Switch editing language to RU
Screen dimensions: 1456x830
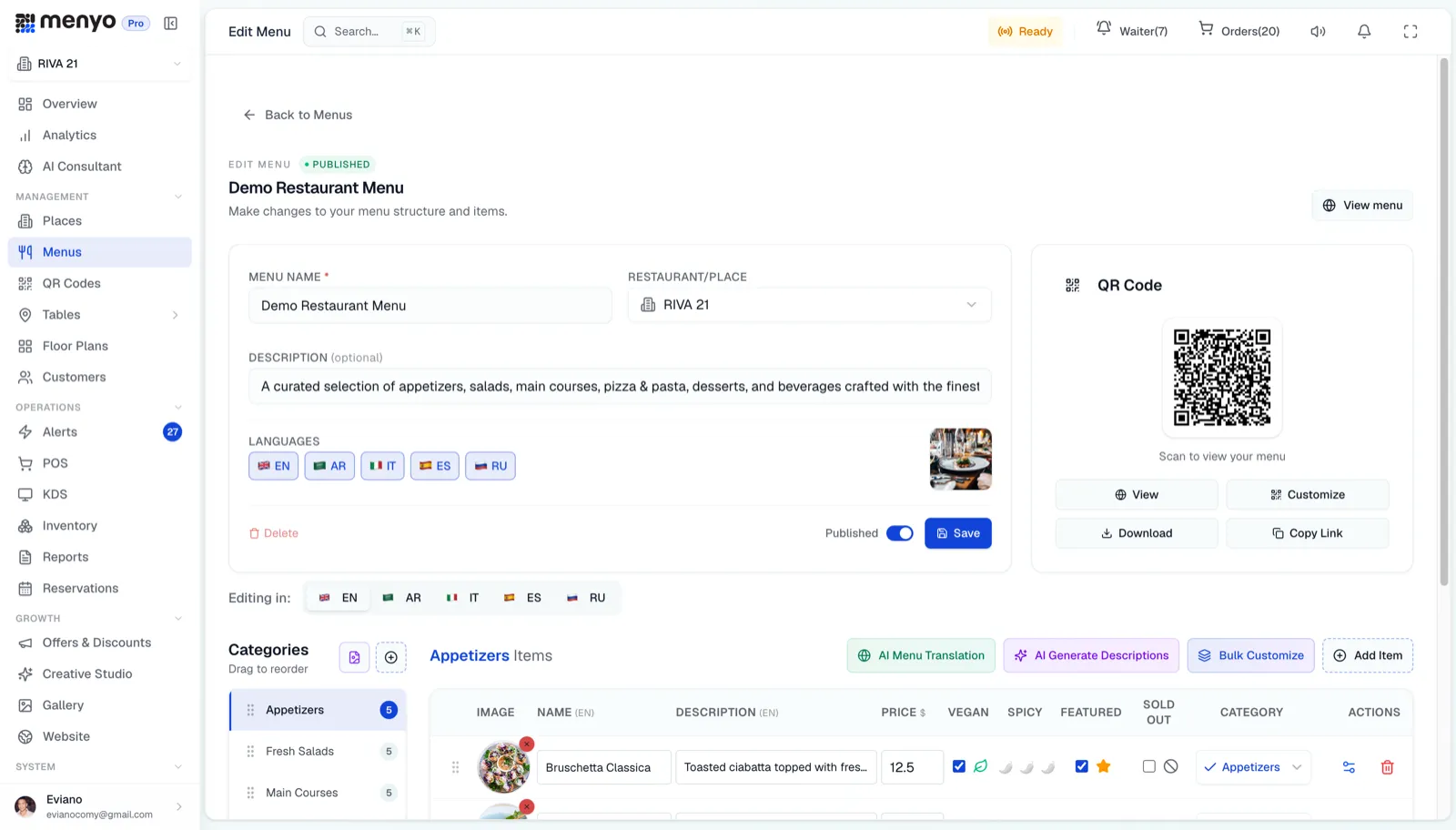click(586, 598)
